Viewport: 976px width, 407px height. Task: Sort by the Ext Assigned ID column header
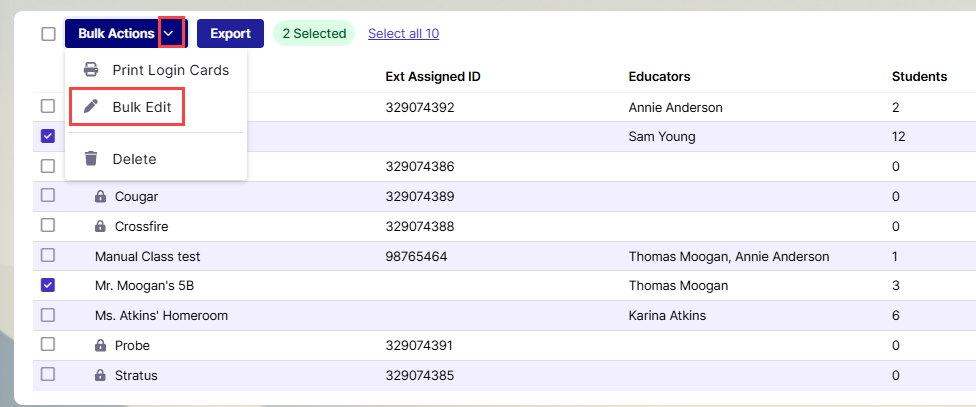click(433, 77)
